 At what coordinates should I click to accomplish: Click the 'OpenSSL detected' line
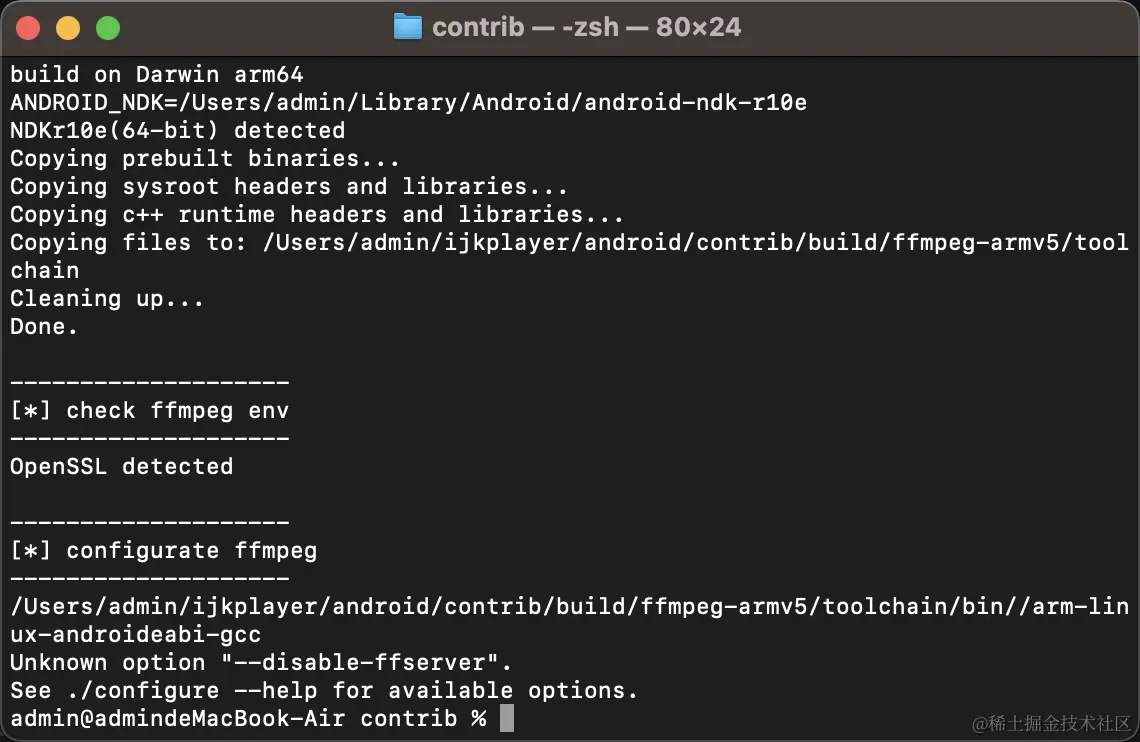(x=121, y=466)
